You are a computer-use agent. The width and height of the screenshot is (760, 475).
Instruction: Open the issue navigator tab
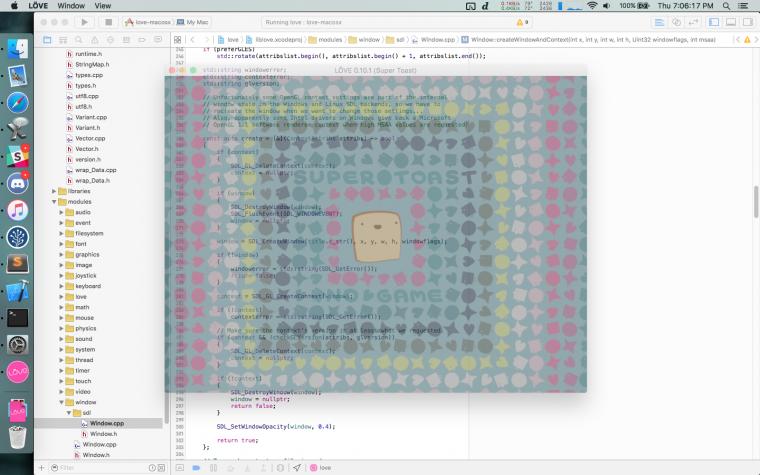pos(95,40)
